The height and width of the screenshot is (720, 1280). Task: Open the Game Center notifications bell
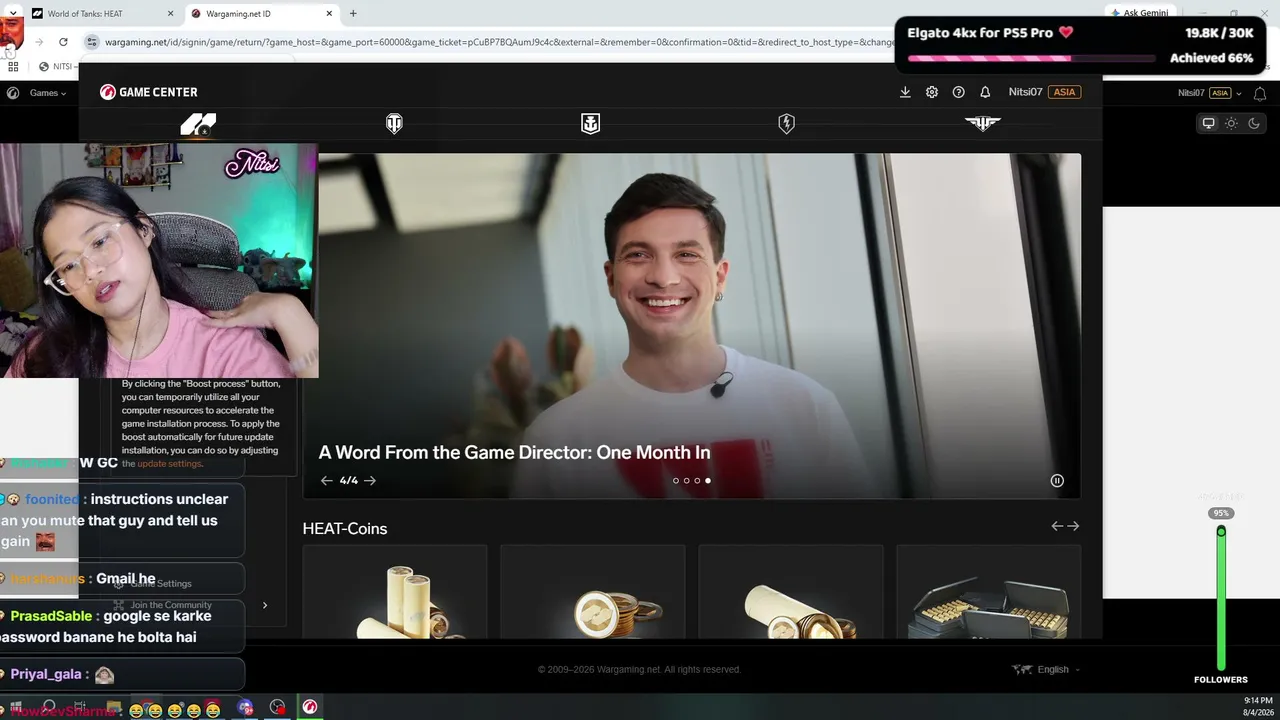point(985,92)
